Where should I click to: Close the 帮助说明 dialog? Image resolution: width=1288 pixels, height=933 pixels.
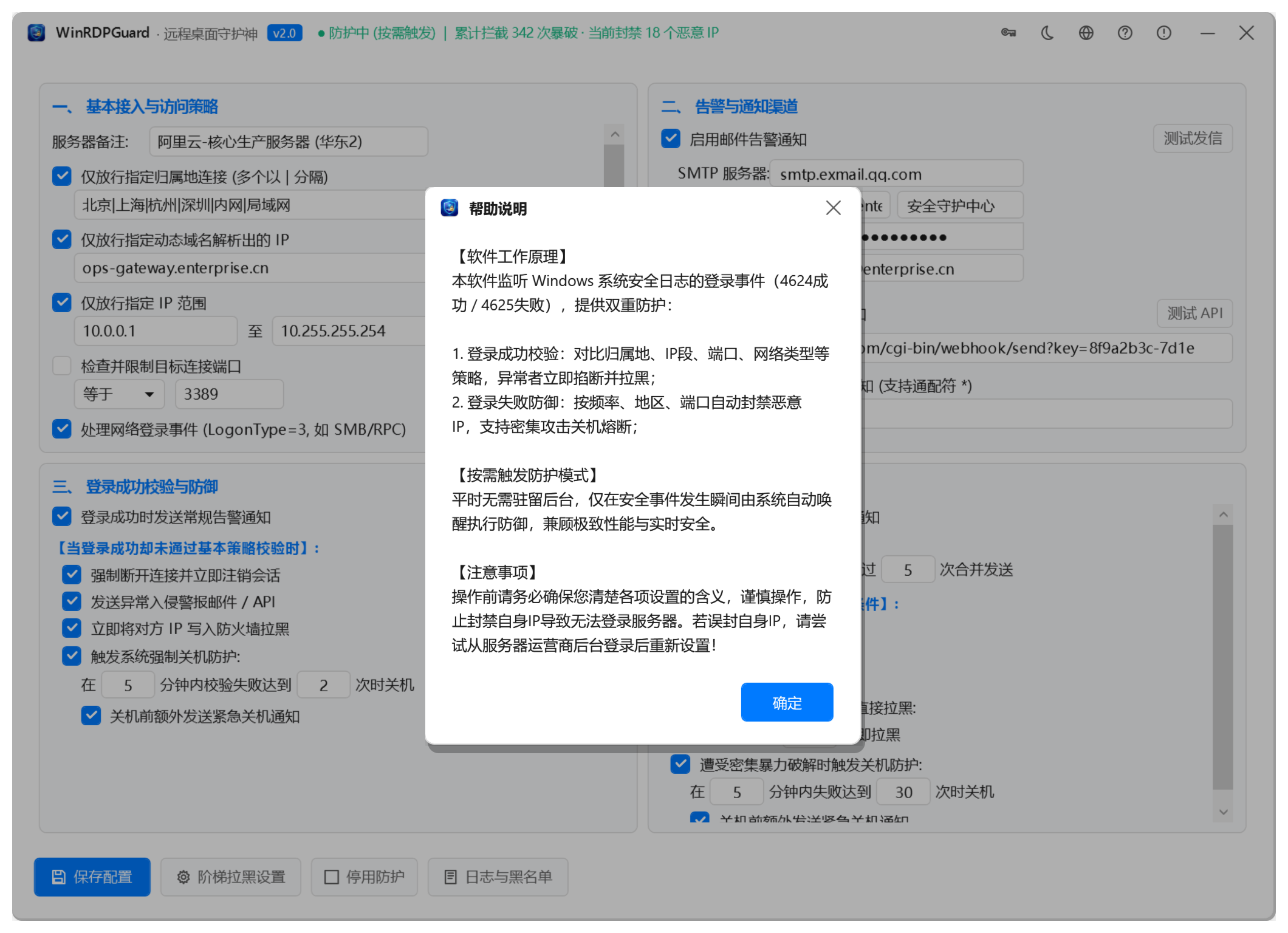tap(834, 208)
